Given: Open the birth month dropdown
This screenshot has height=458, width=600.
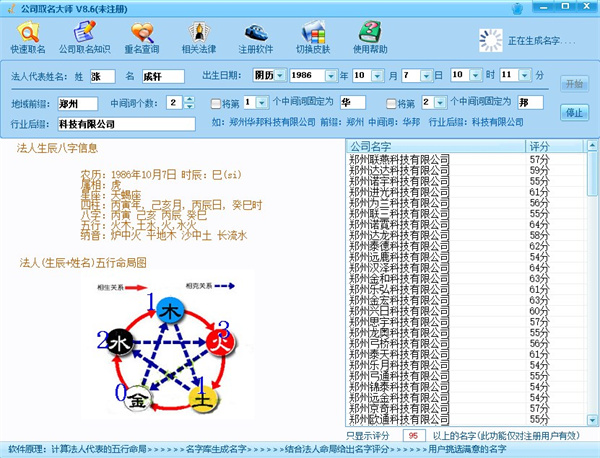Looking at the screenshot, I should [x=377, y=75].
